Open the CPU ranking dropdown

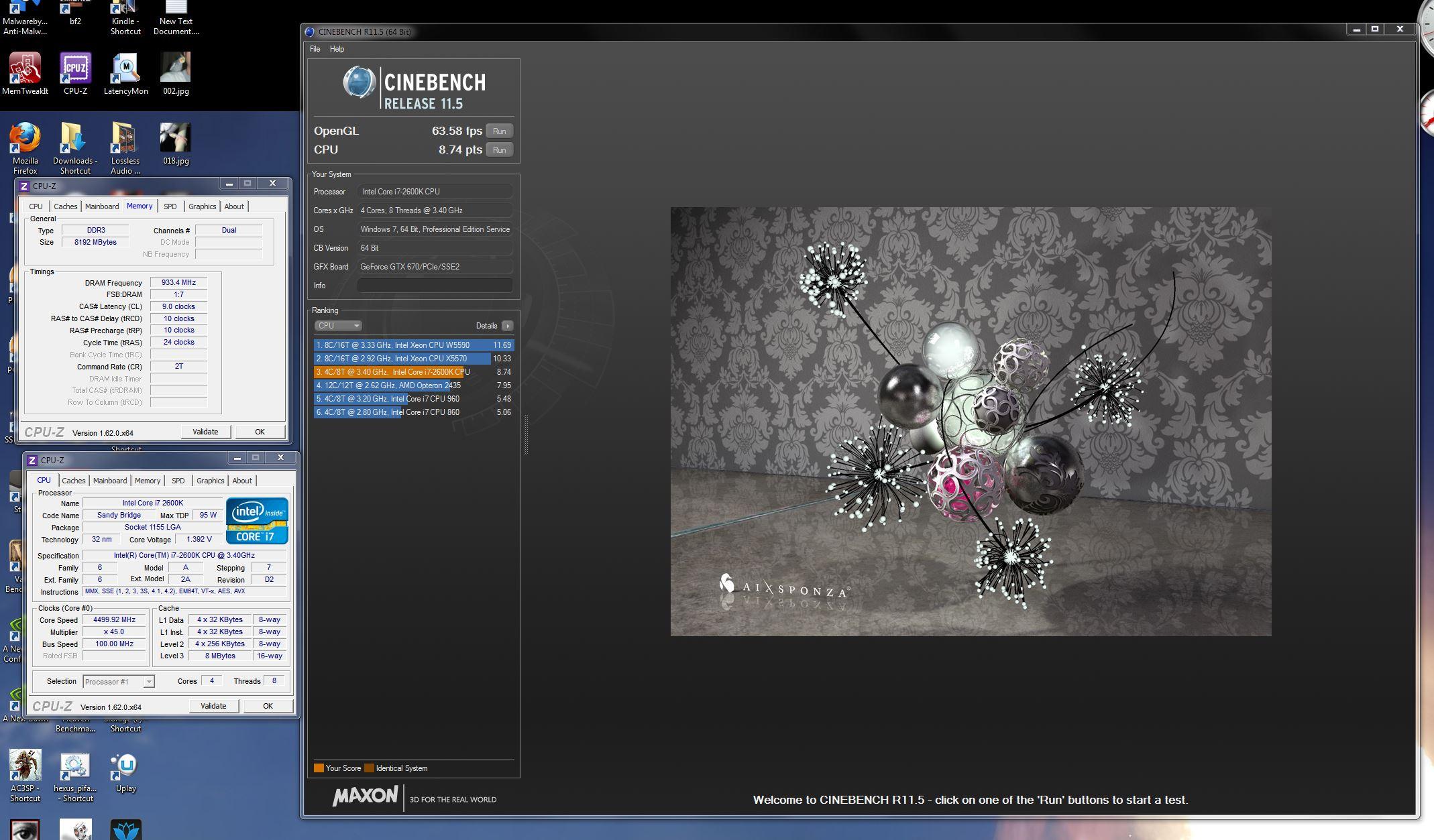coord(338,325)
